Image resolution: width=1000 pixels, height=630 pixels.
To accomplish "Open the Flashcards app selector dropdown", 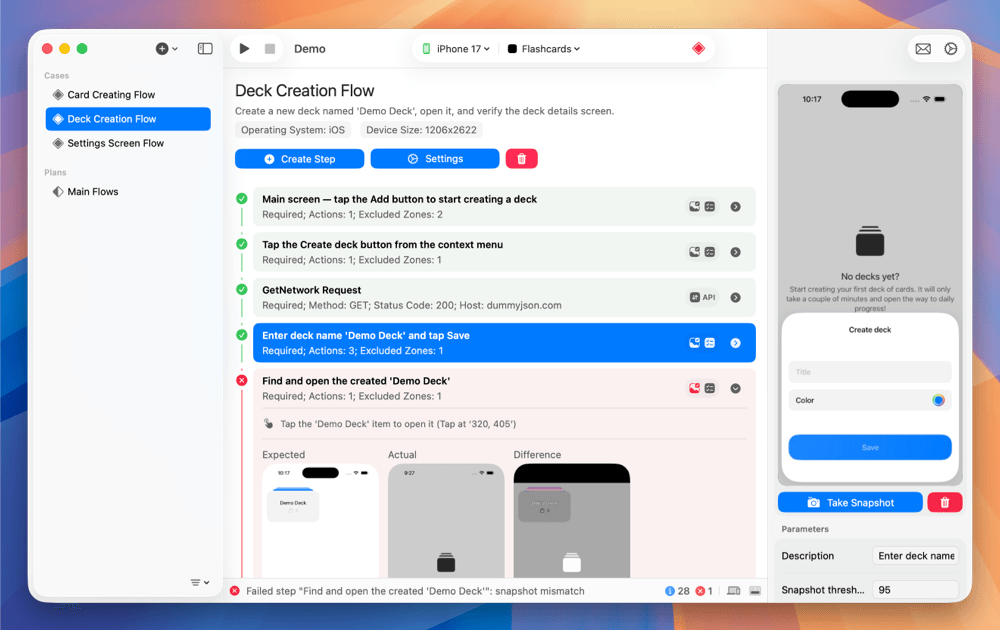I will [544, 48].
